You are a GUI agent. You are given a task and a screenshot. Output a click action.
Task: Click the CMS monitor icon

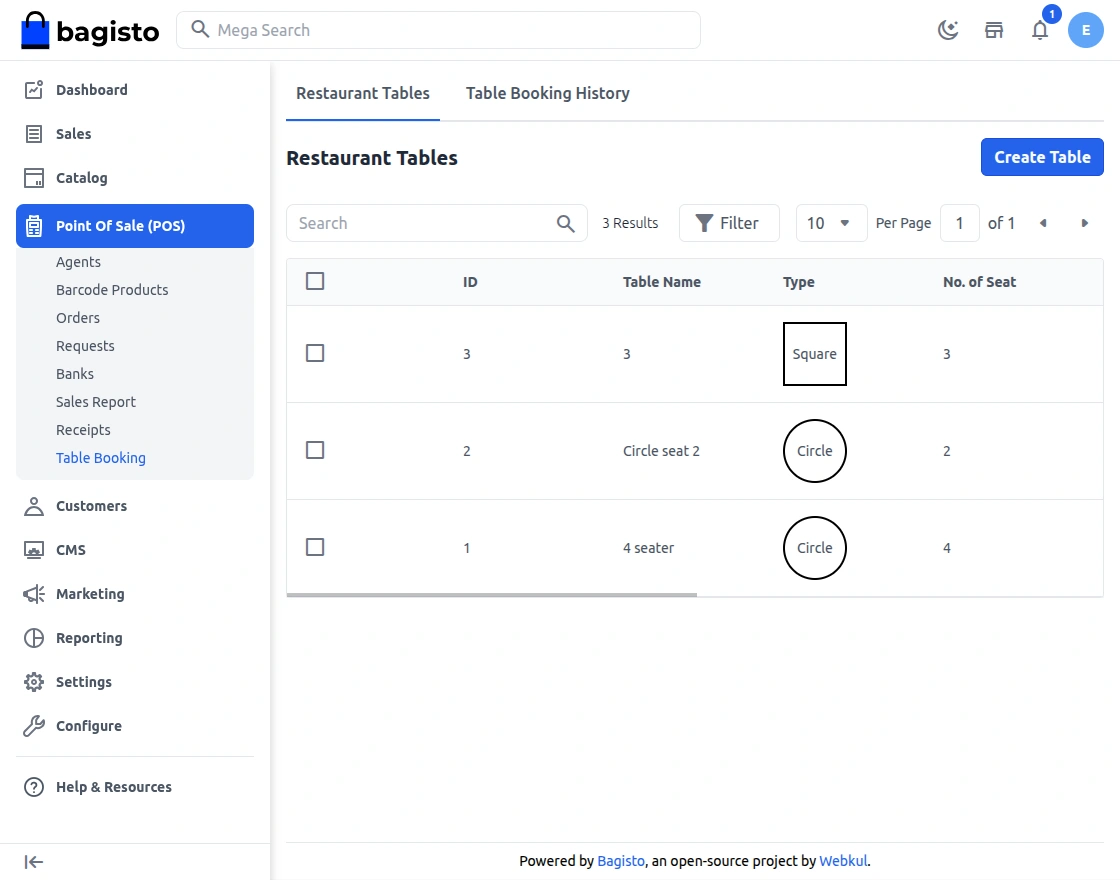34,550
